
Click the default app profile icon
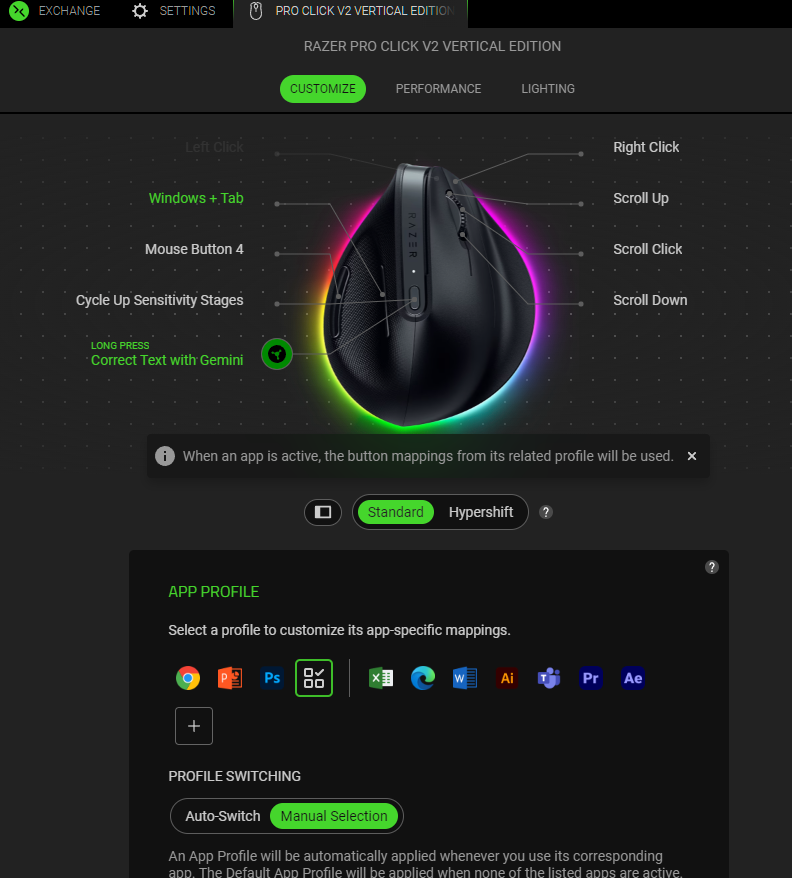coord(314,678)
